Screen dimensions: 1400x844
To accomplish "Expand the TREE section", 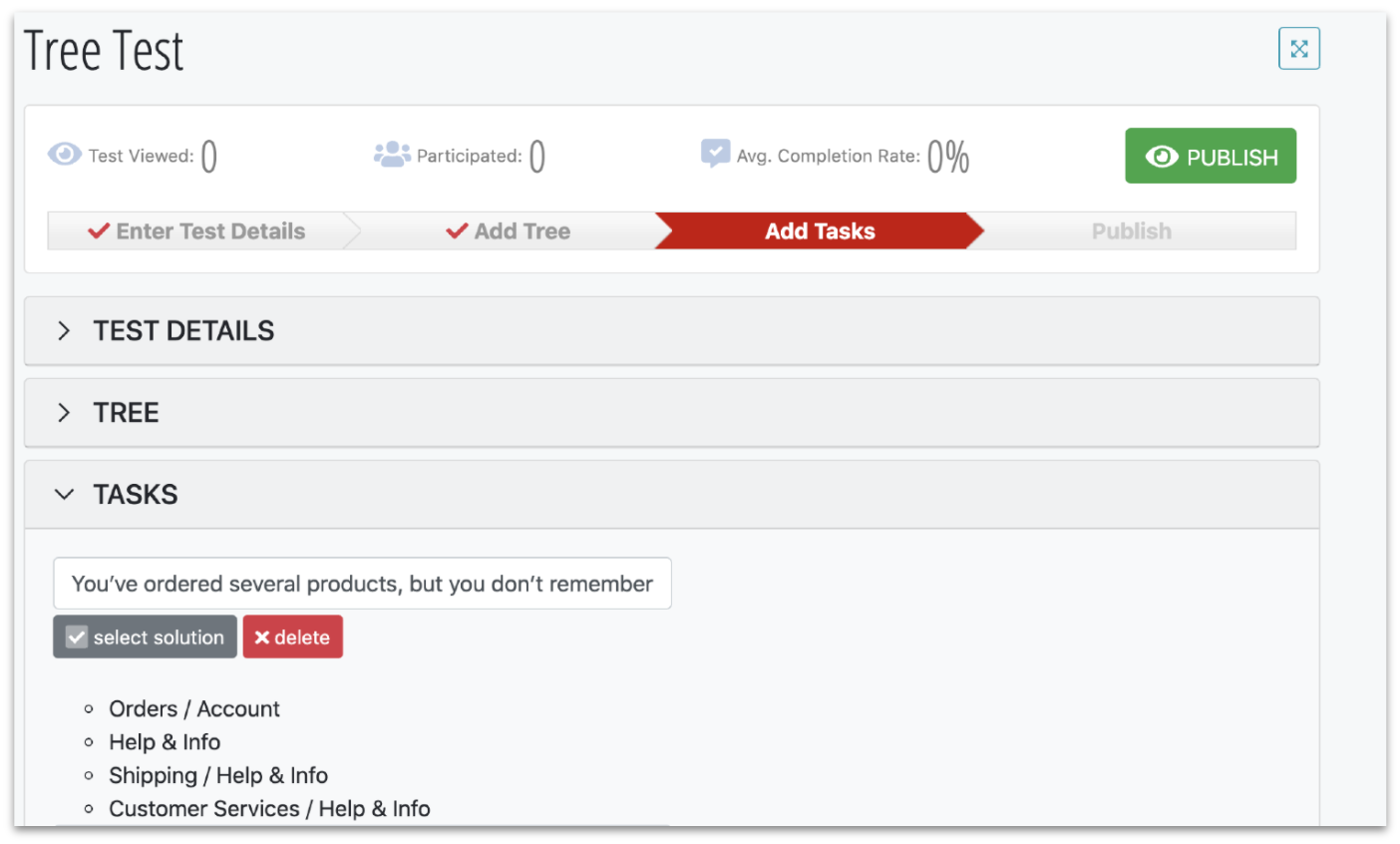I will pyautogui.click(x=671, y=413).
